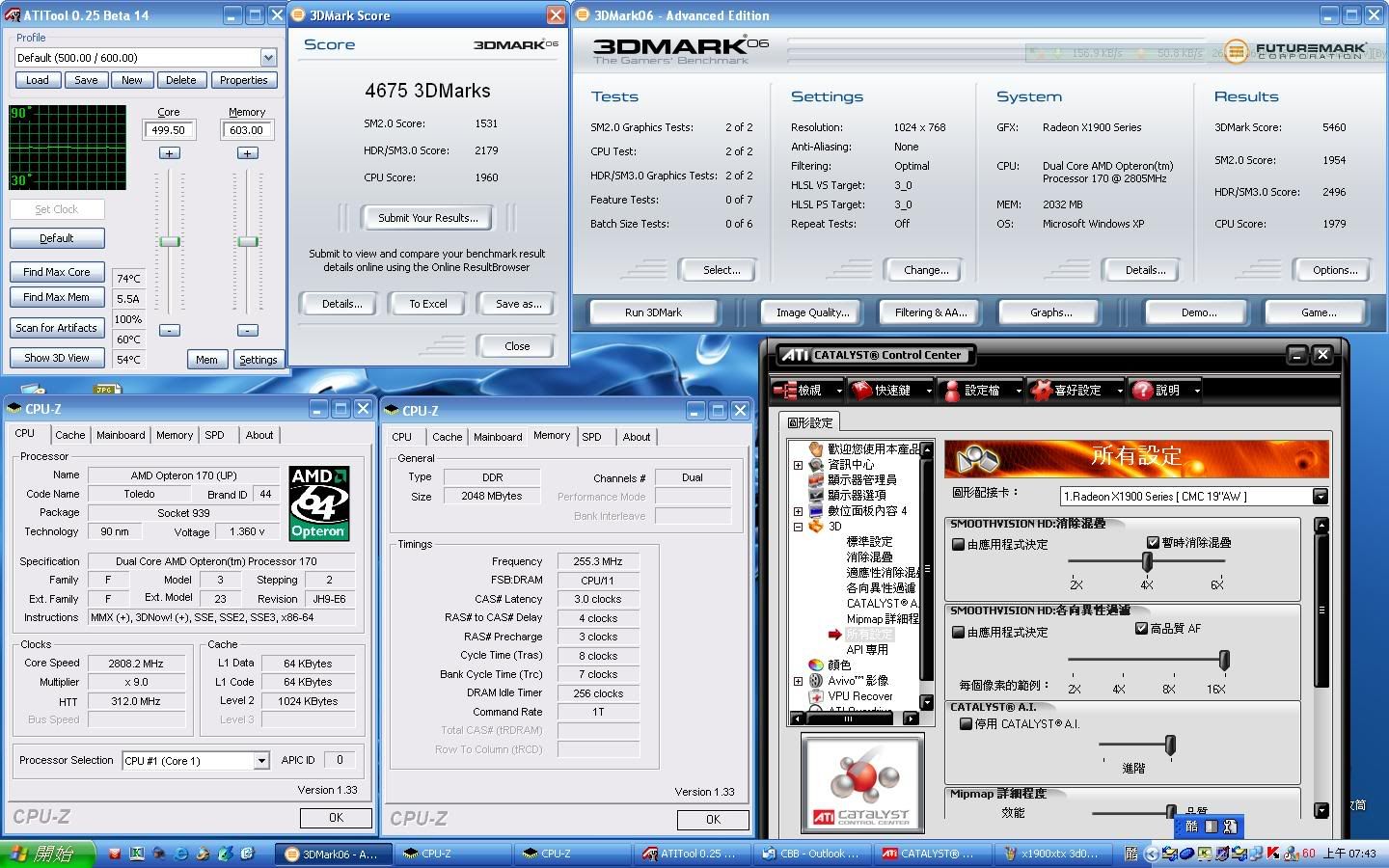Switch to the Mainboard tab in the CPU-Z CPU window
The width and height of the screenshot is (1389, 868).
tap(121, 435)
